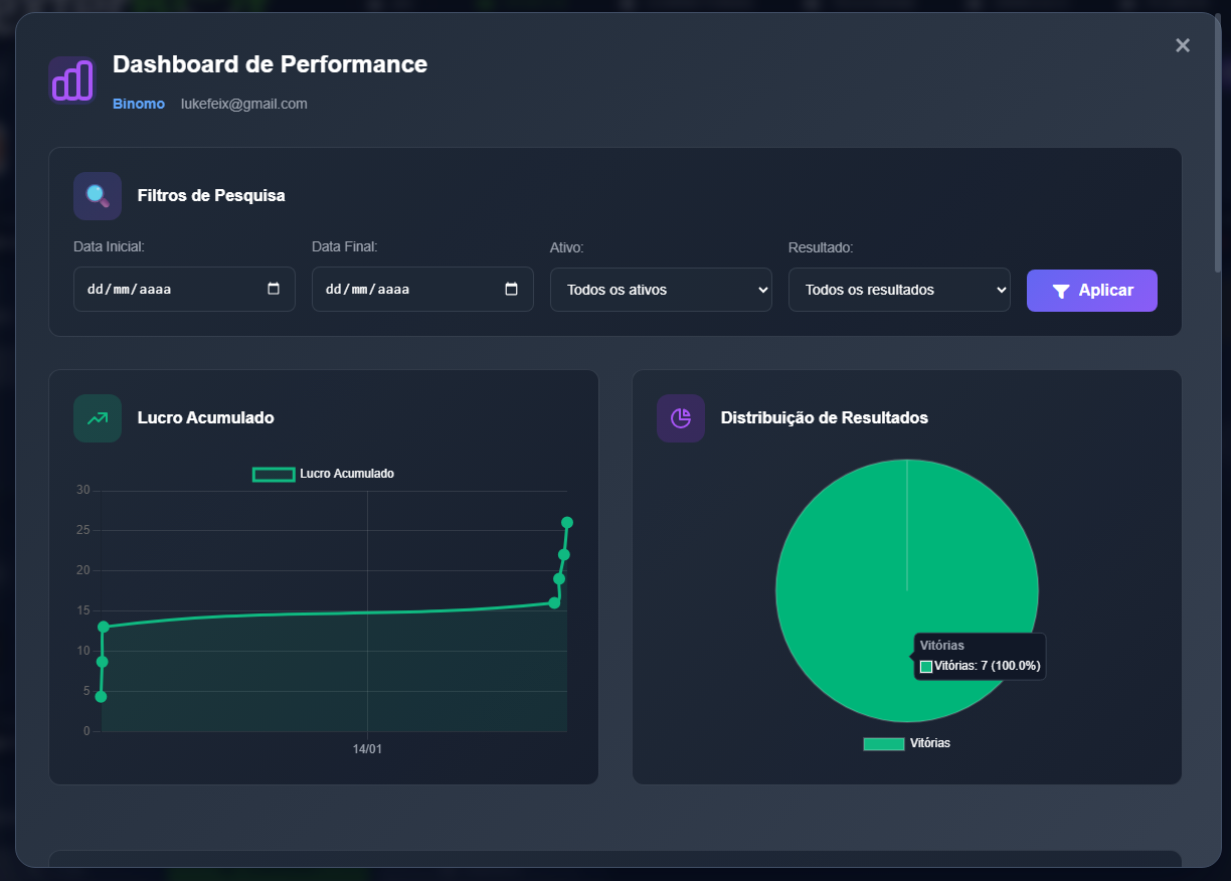Viewport: 1231px width, 881px height.
Task: Toggle Lucro Acumulado legend in line chart
Action: (x=323, y=474)
